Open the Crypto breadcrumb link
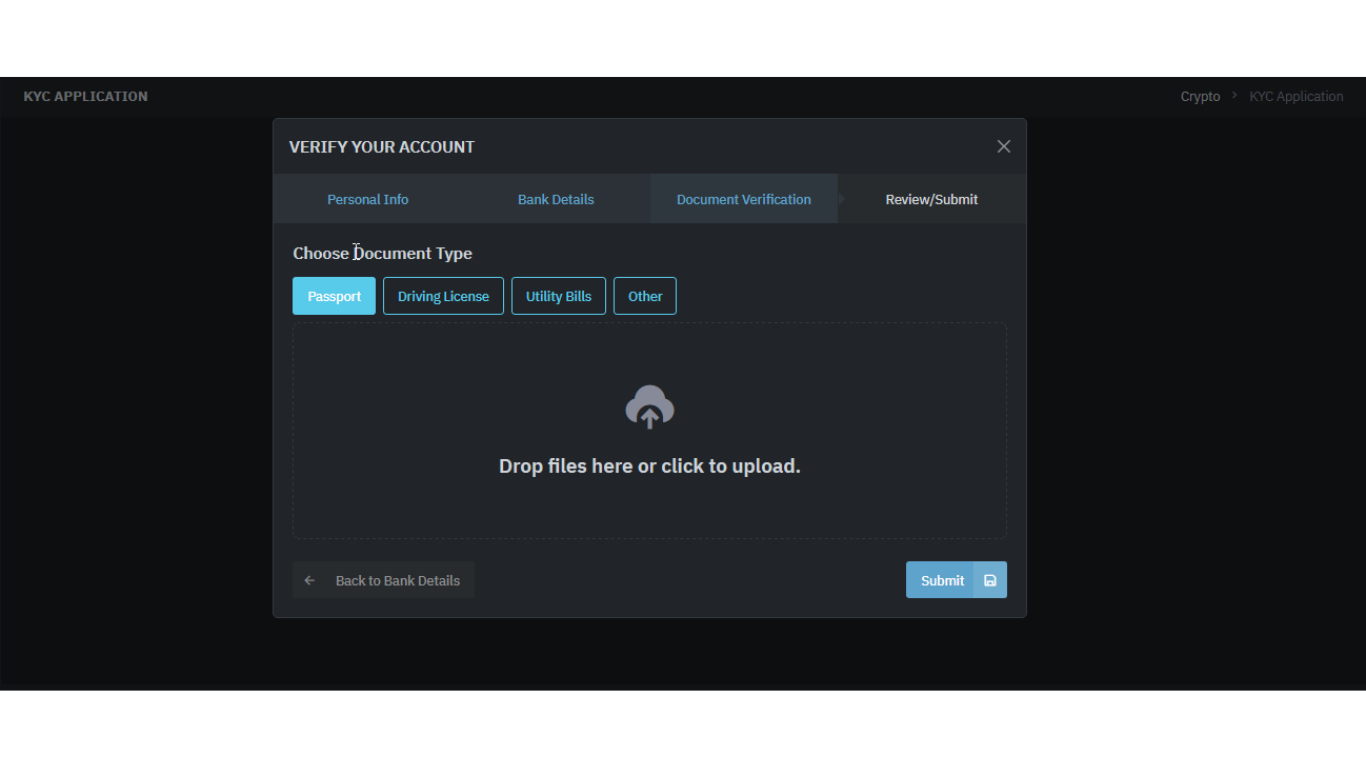 click(x=1200, y=97)
